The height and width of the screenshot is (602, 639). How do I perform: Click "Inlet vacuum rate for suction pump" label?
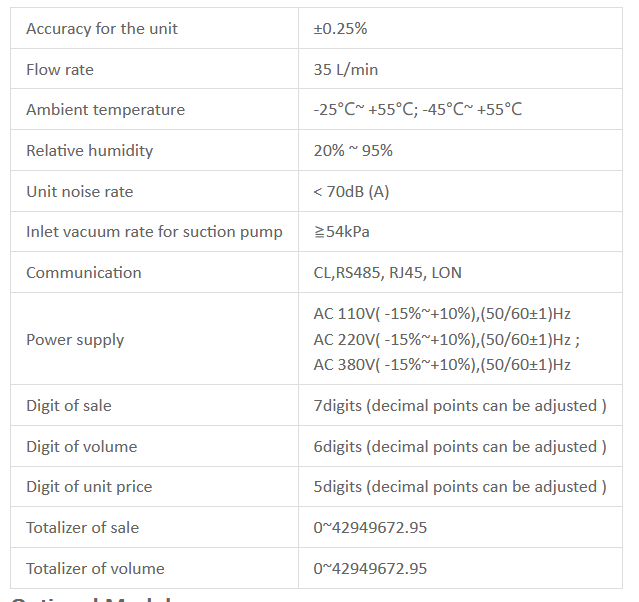[x=154, y=232]
